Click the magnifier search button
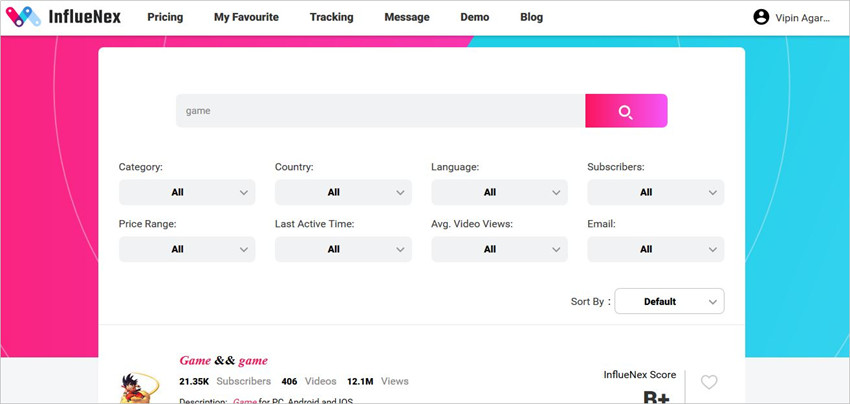850x404 pixels. [626, 111]
